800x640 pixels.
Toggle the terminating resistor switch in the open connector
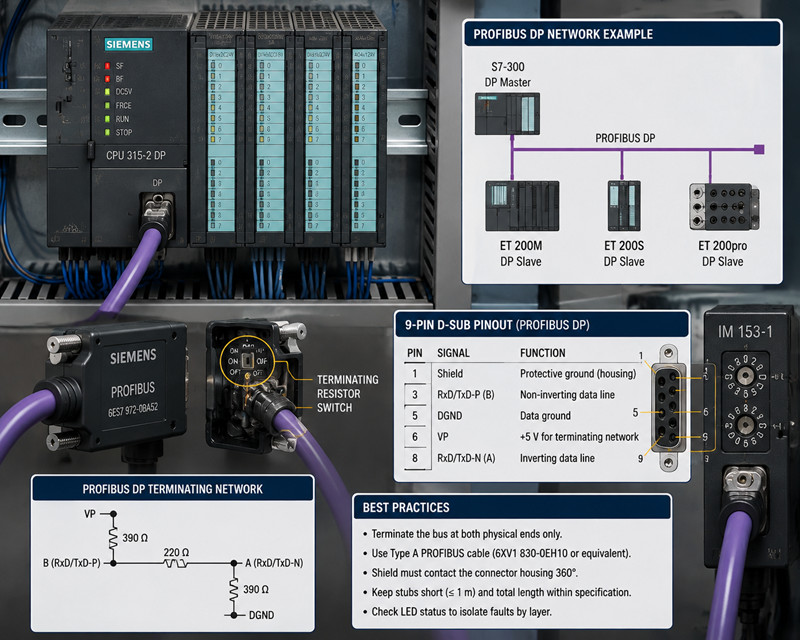(x=247, y=361)
